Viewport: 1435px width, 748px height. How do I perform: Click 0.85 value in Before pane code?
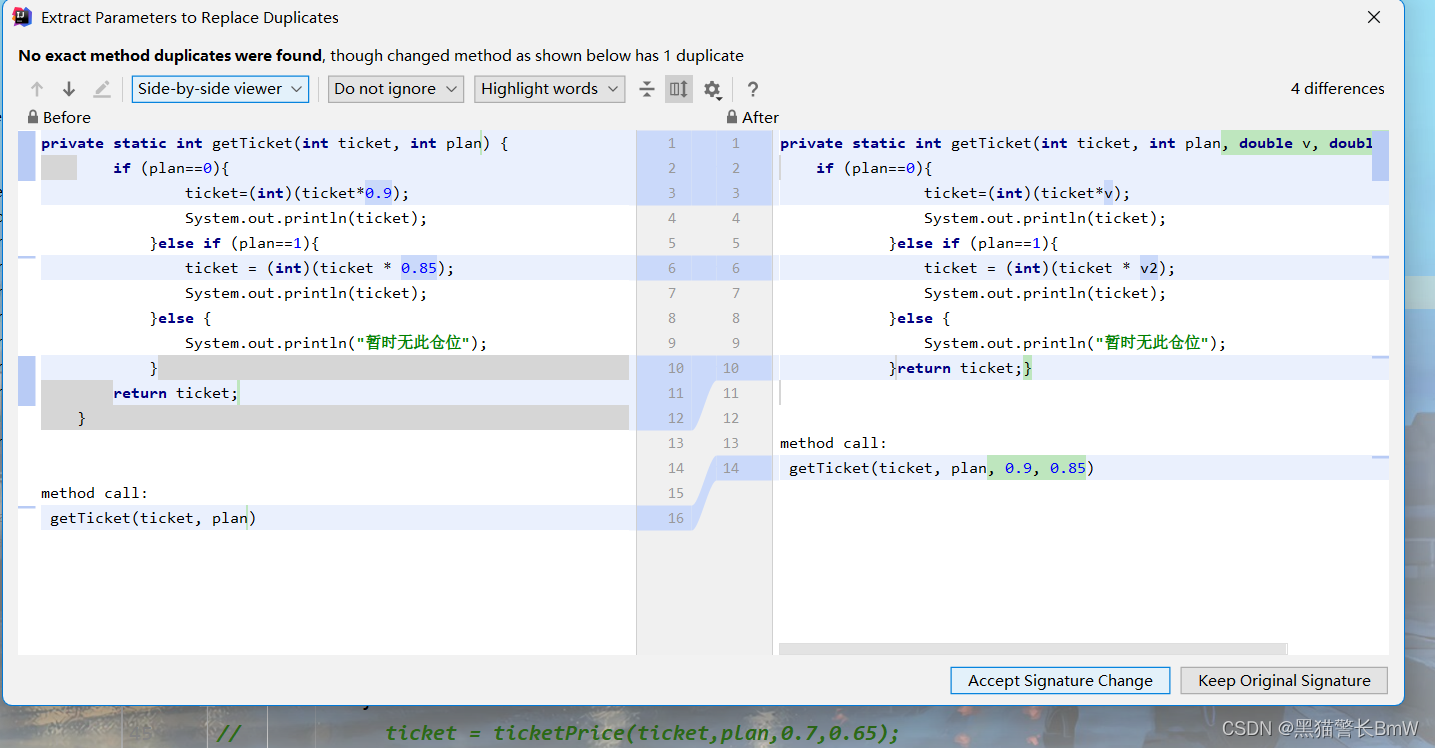click(419, 268)
